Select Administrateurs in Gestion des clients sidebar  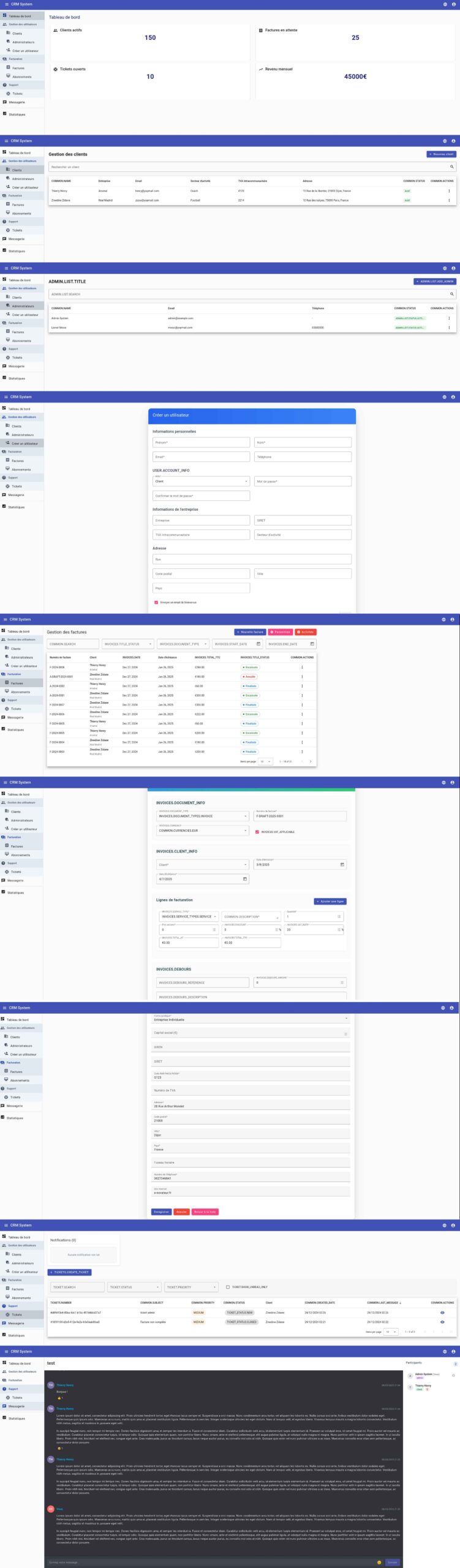[x=23, y=179]
